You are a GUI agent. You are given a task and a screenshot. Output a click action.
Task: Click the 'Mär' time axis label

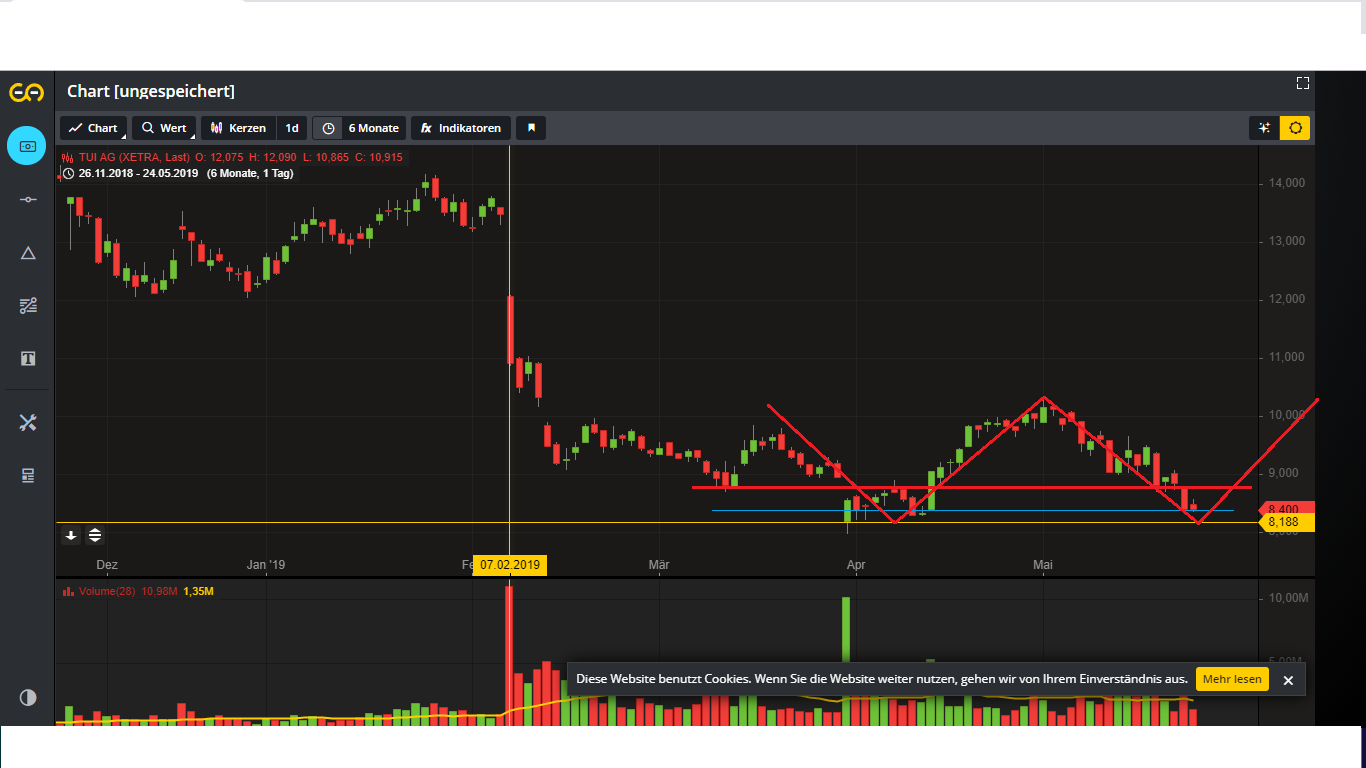[658, 565]
